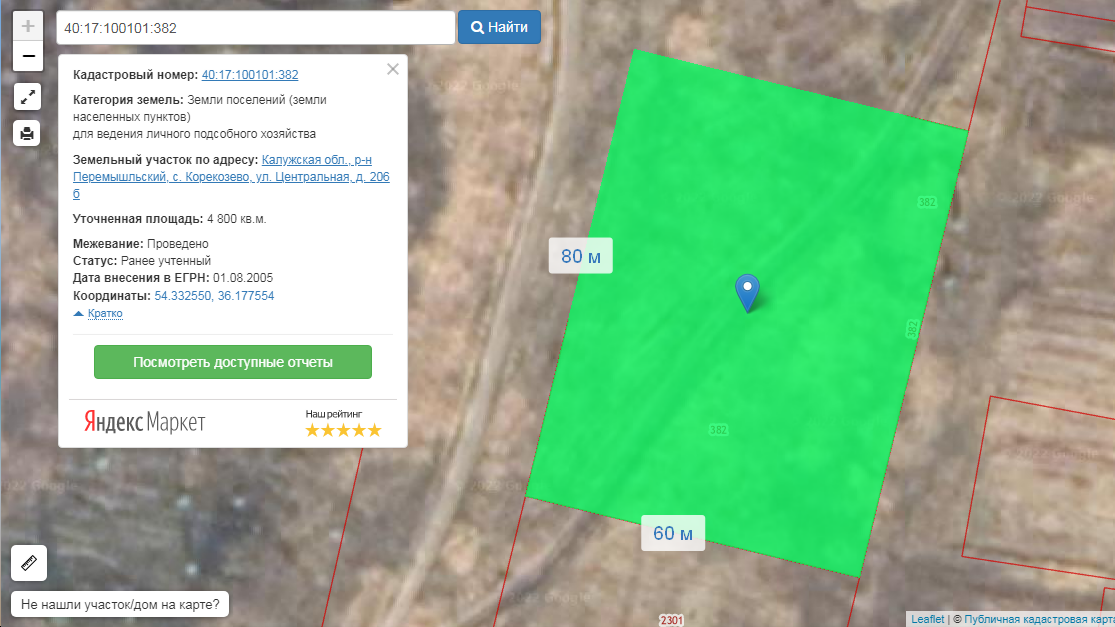1115x627 pixels.
Task: Activate the ruler measurement tool
Action: tap(28, 563)
